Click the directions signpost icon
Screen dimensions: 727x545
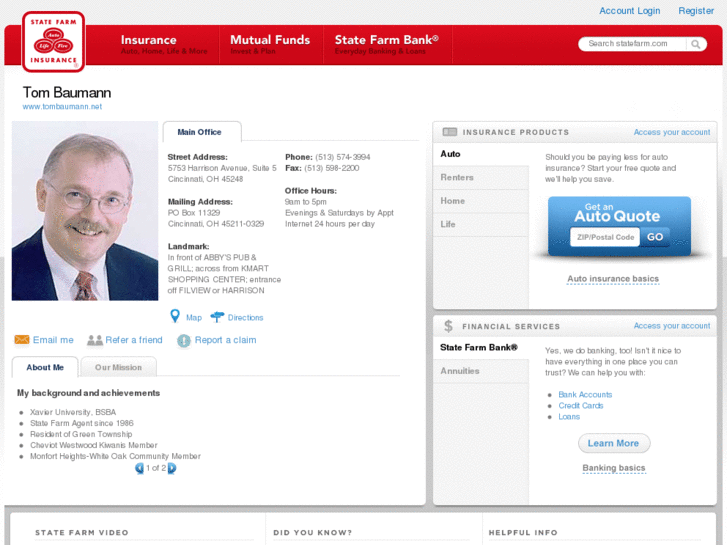[x=217, y=317]
